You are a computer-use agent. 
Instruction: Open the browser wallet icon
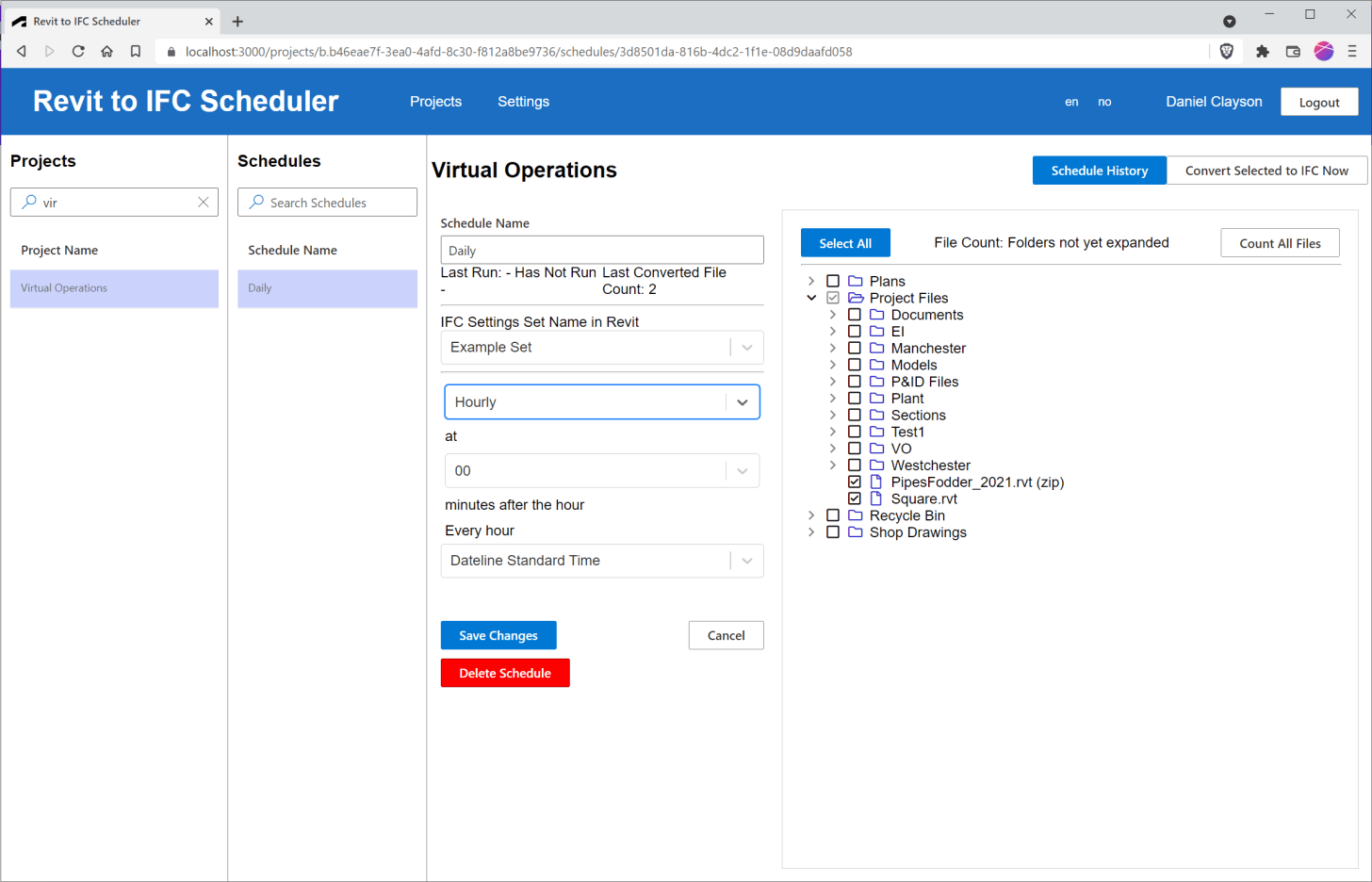tap(1293, 51)
